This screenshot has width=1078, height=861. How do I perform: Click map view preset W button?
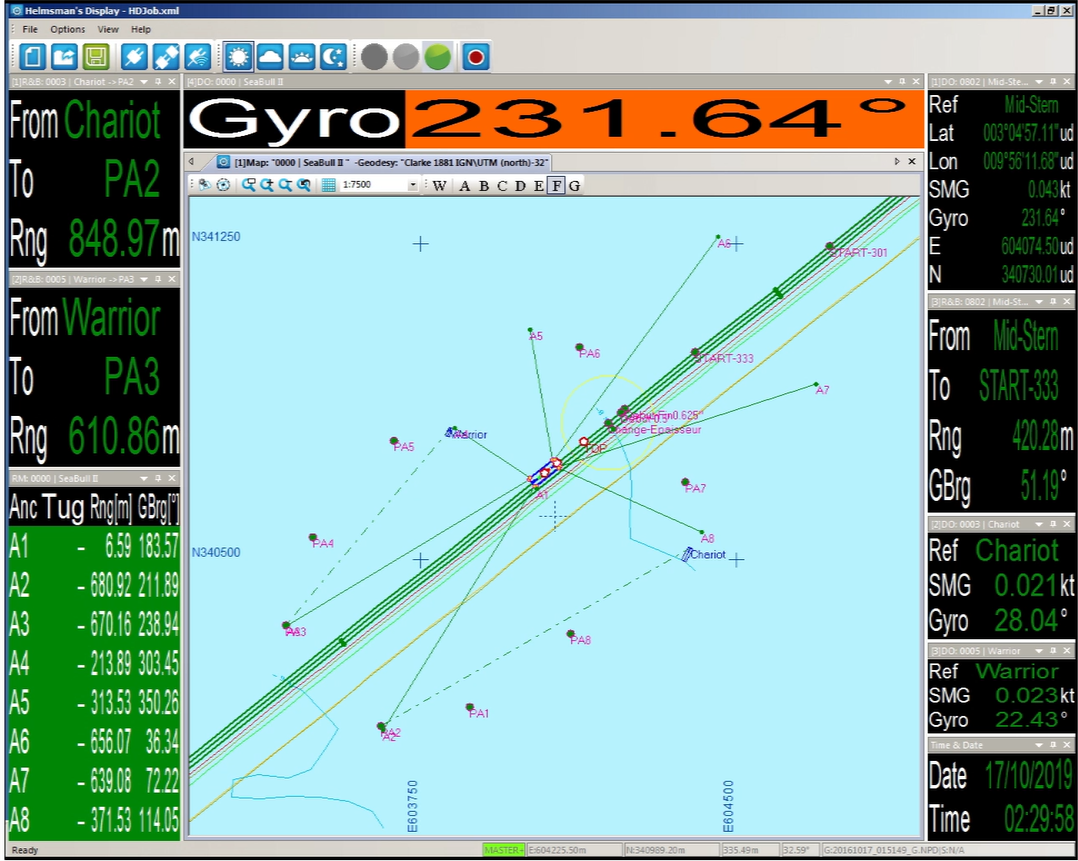pos(439,185)
